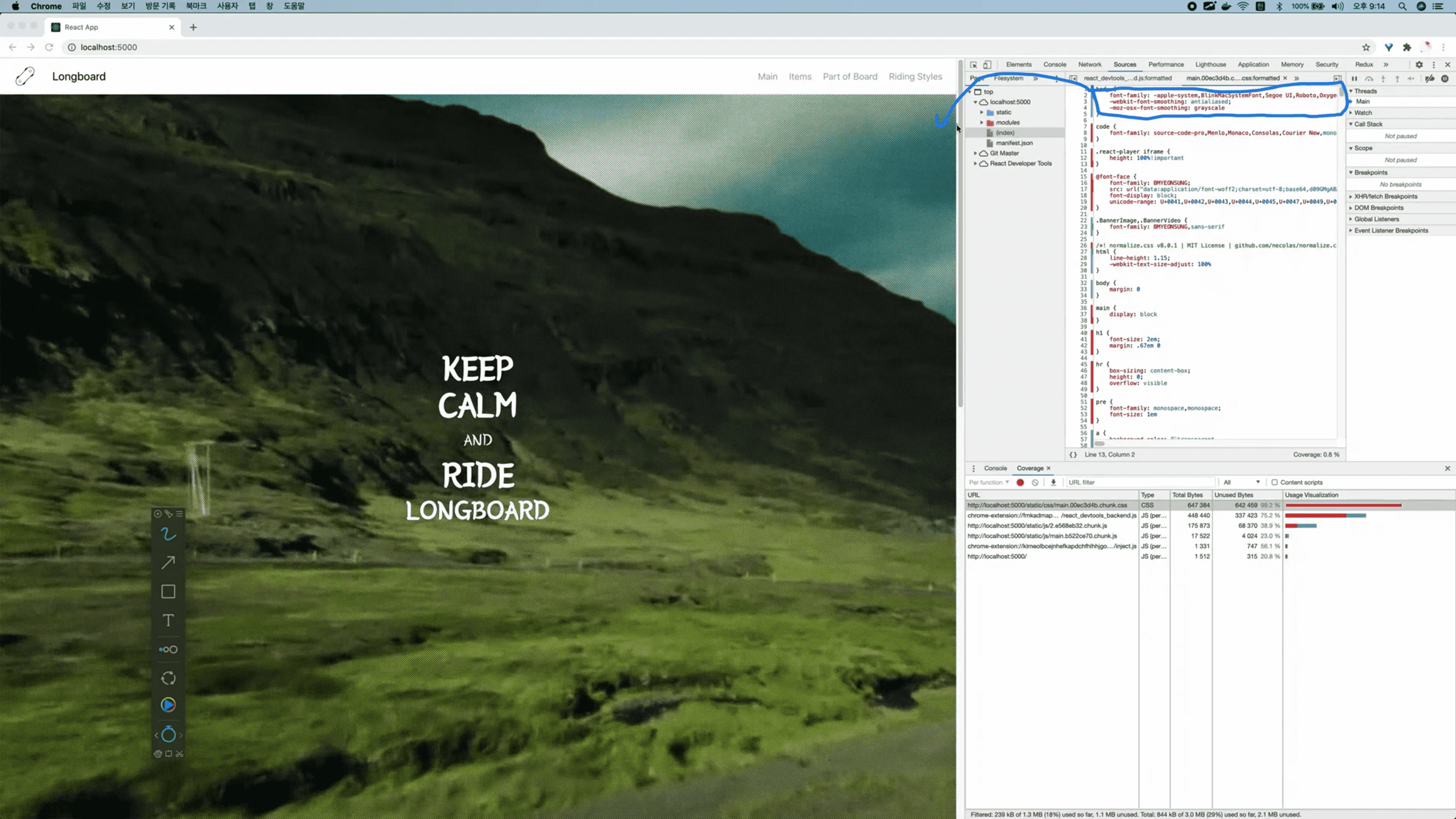
Task: Enable the Content scripts checkbox
Action: 1275,482
